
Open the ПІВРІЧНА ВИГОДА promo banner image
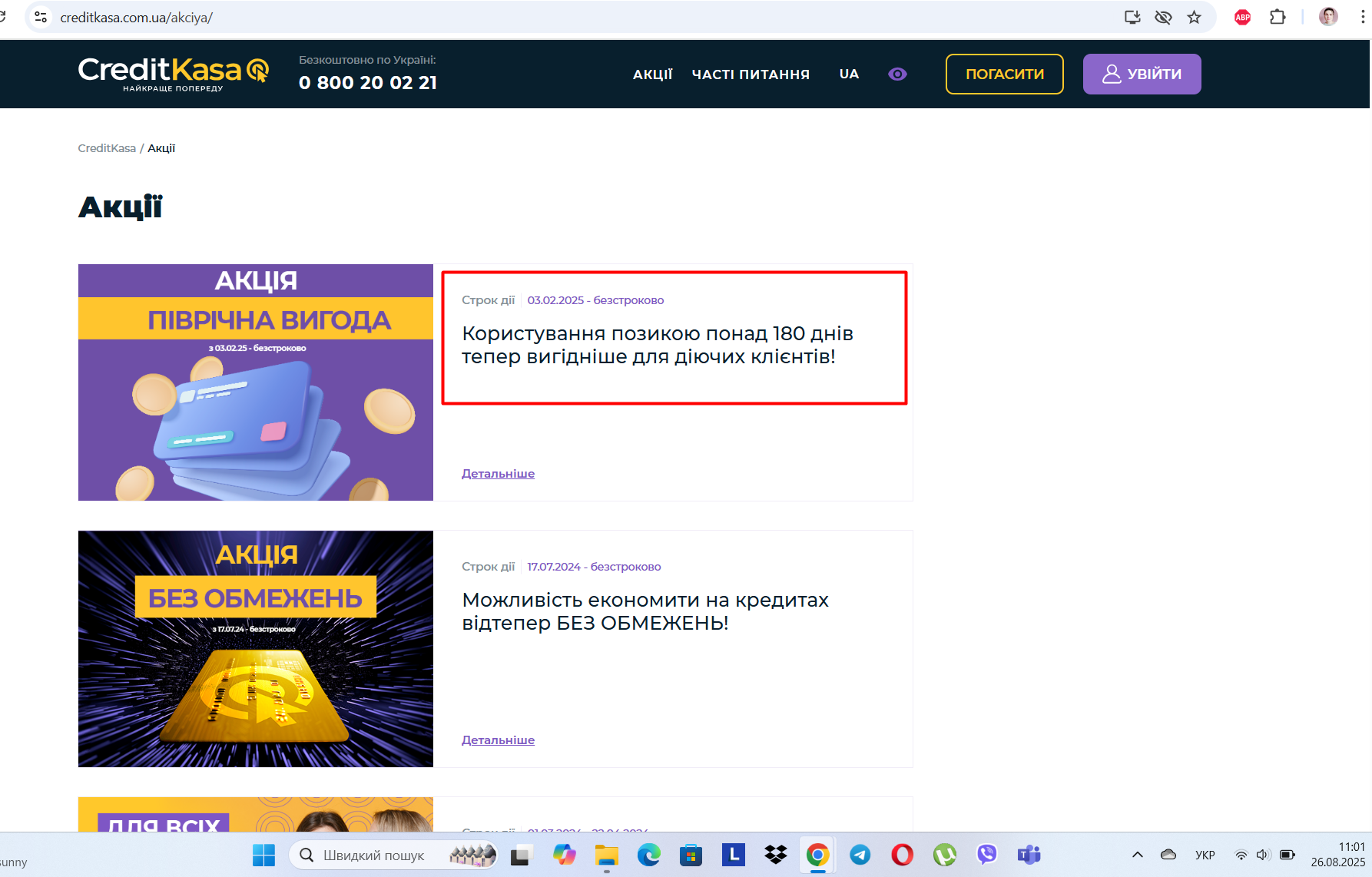tap(256, 382)
